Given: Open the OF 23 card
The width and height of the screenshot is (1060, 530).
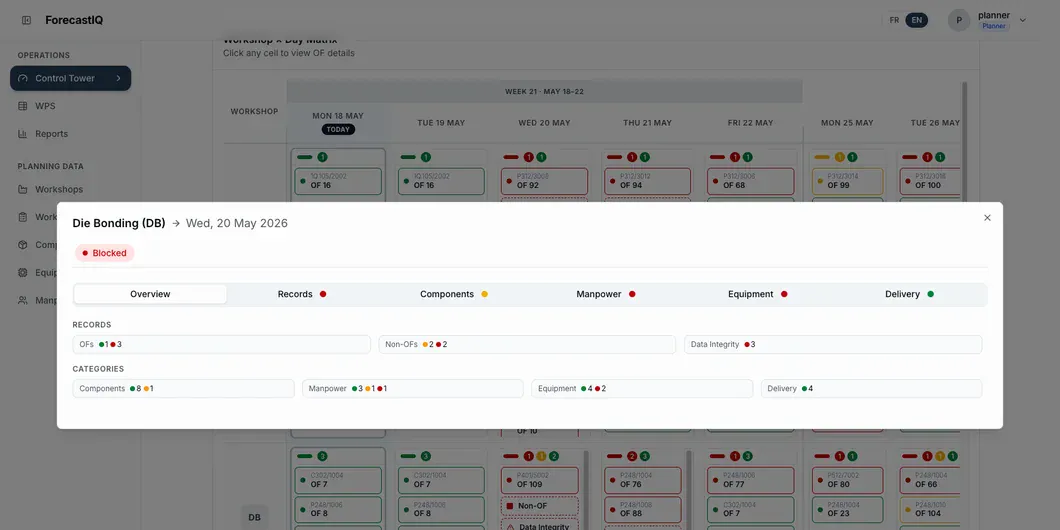Looking at the screenshot, I should tap(847, 510).
